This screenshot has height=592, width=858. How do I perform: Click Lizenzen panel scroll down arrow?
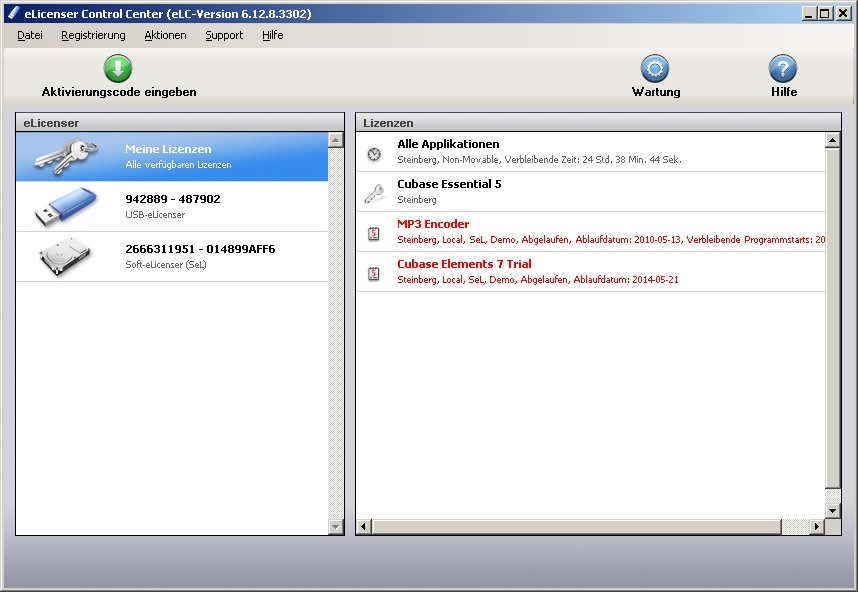pos(832,510)
